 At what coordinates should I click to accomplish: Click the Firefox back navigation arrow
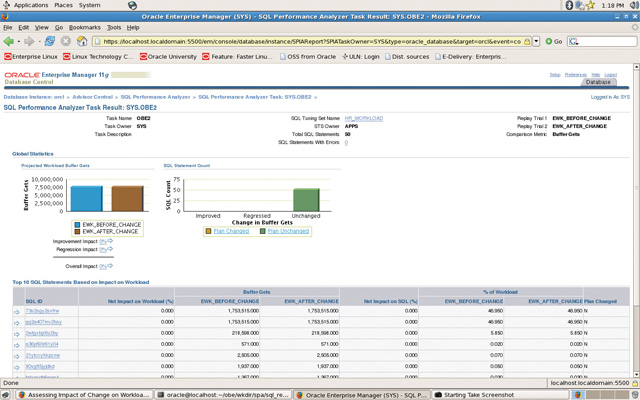click(x=10, y=41)
